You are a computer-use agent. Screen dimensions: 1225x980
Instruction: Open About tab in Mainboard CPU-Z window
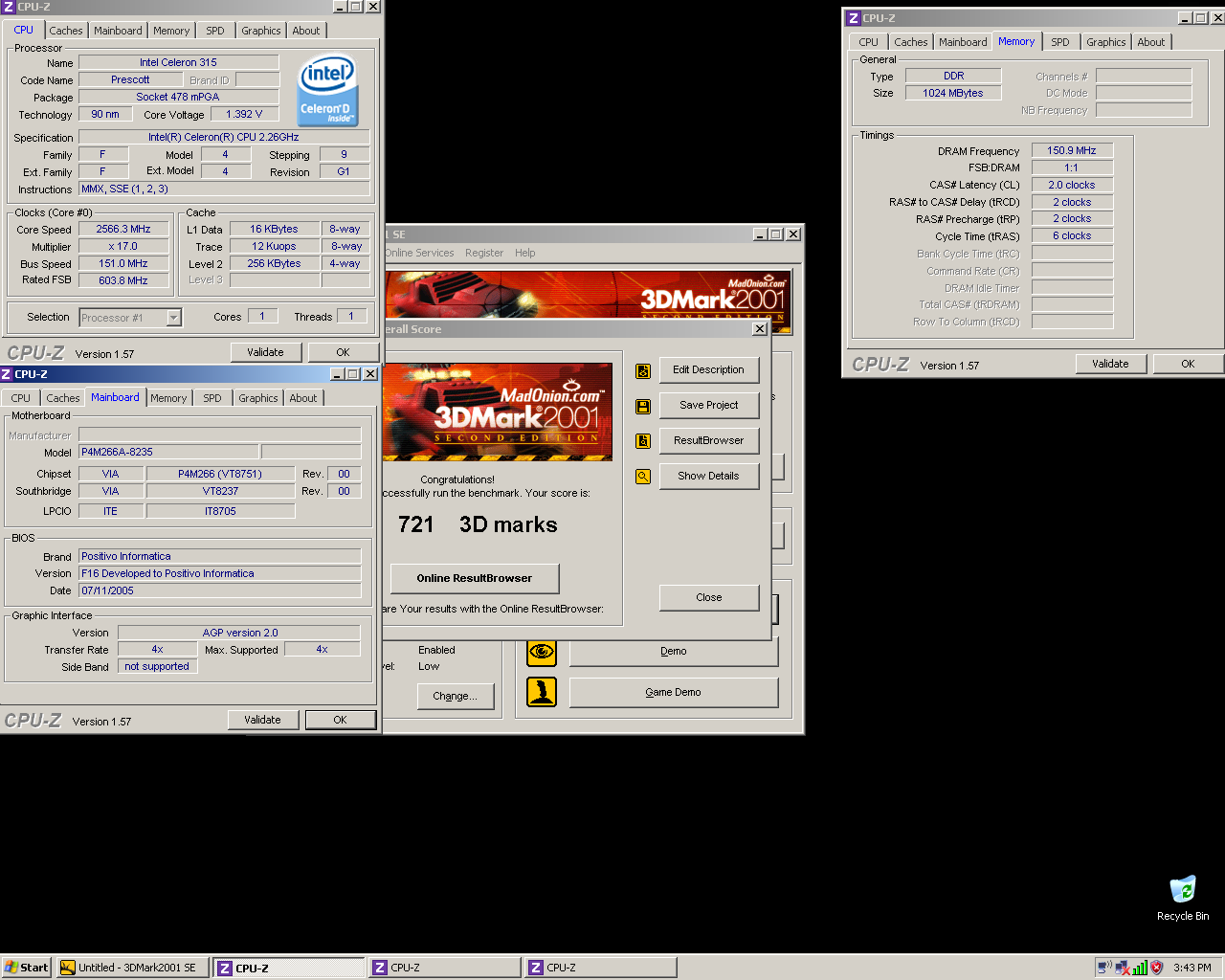[x=303, y=398]
